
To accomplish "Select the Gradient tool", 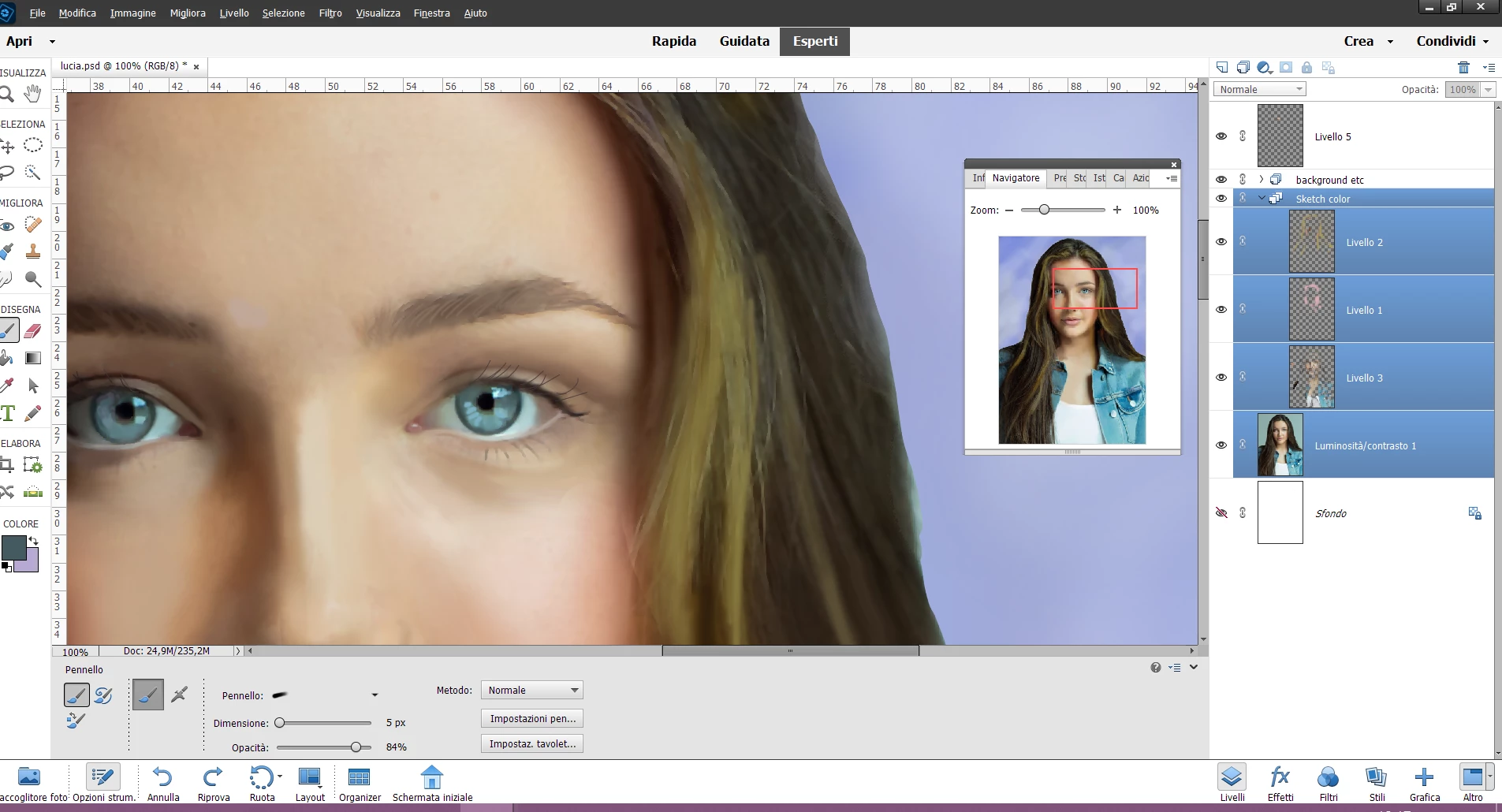I will [32, 358].
